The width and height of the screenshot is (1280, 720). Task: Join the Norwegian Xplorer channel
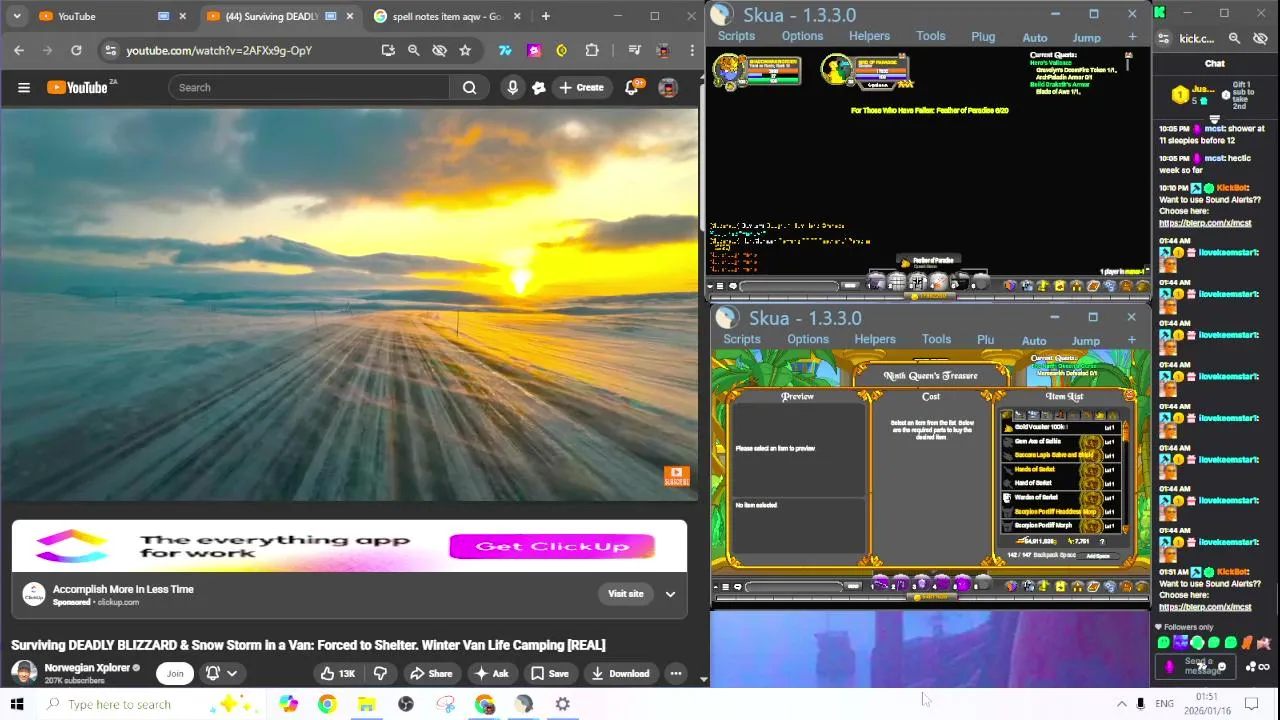pos(175,673)
